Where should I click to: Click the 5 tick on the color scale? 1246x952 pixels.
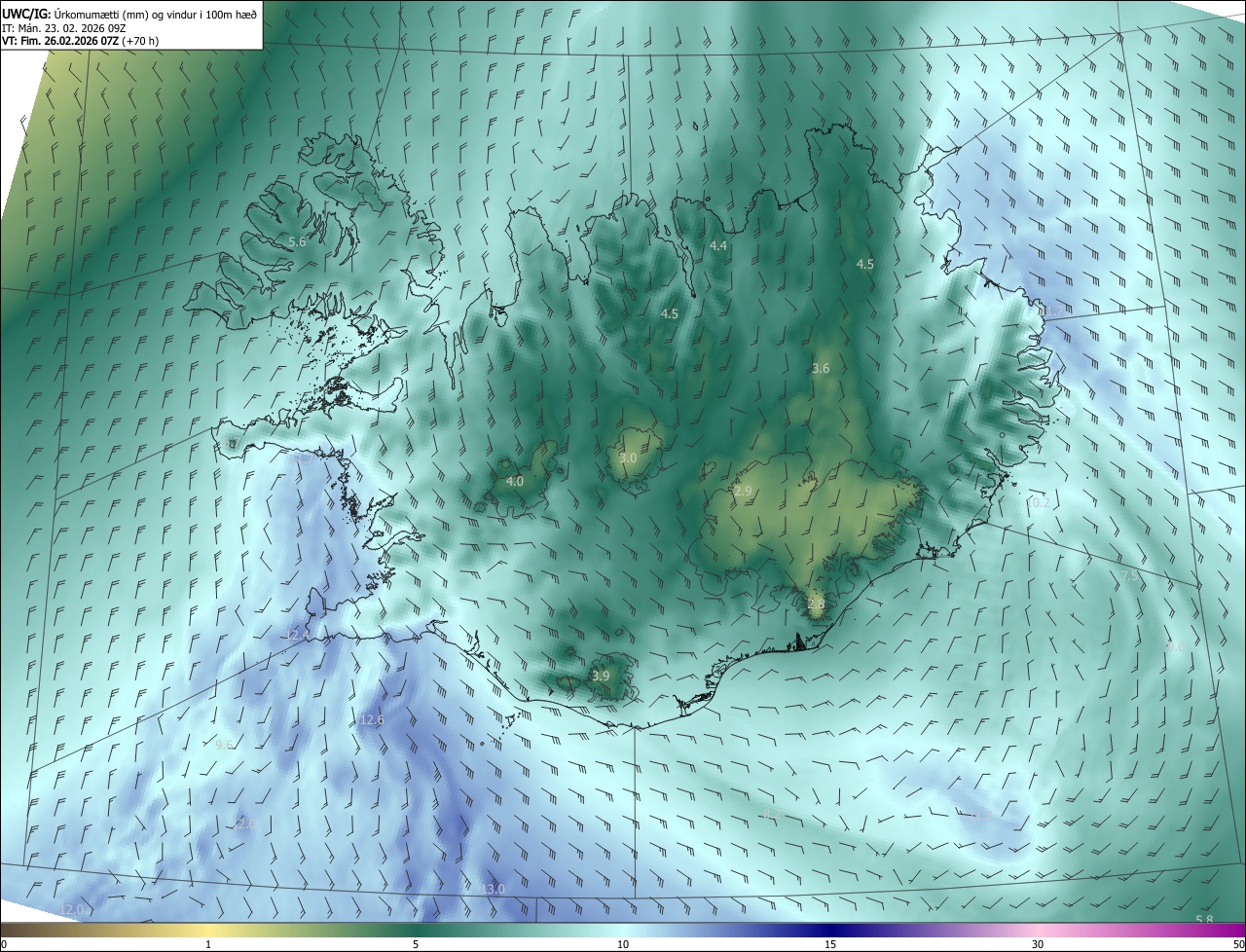[416, 944]
